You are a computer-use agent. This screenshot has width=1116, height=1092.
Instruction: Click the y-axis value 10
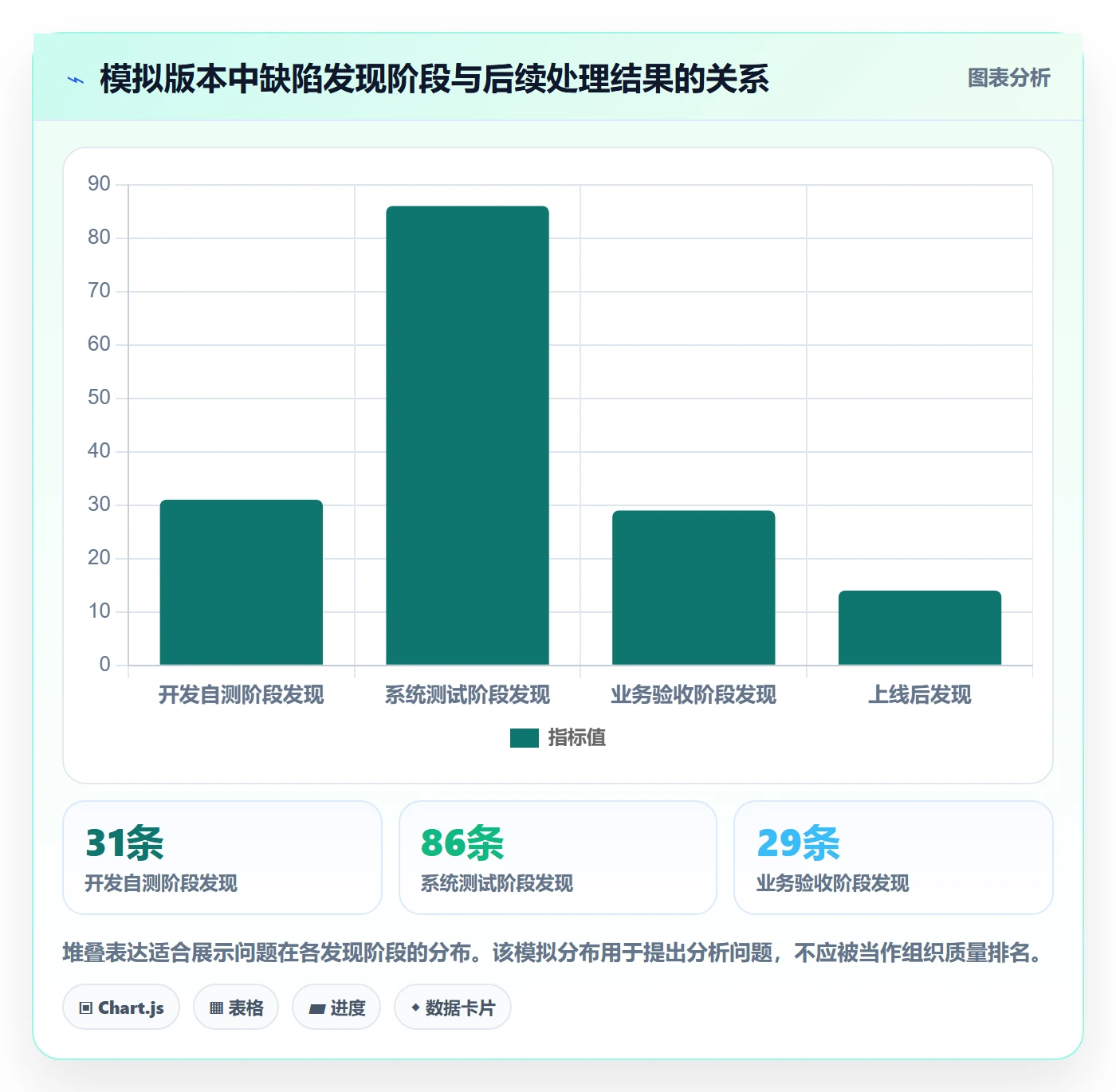99,611
